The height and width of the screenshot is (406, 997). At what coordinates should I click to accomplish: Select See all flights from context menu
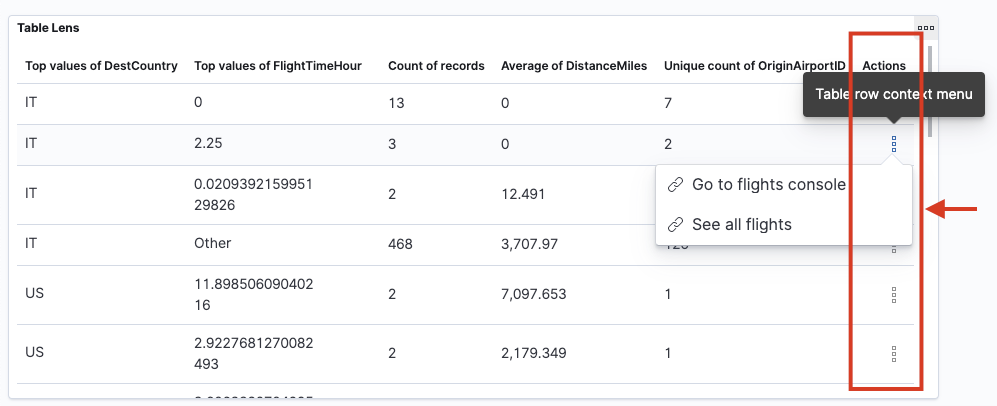[x=741, y=225]
